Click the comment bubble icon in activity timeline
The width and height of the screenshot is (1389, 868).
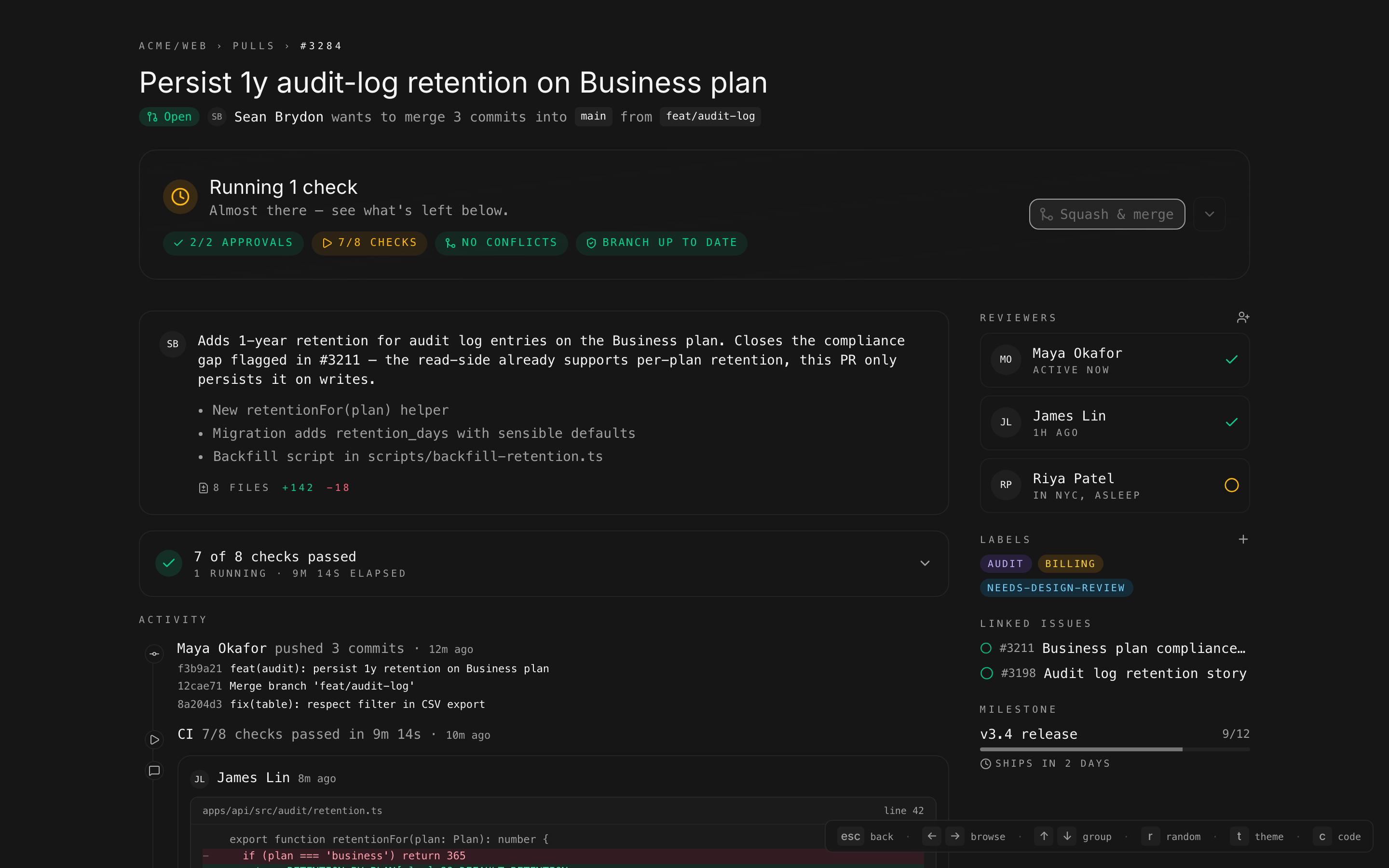coord(154,771)
